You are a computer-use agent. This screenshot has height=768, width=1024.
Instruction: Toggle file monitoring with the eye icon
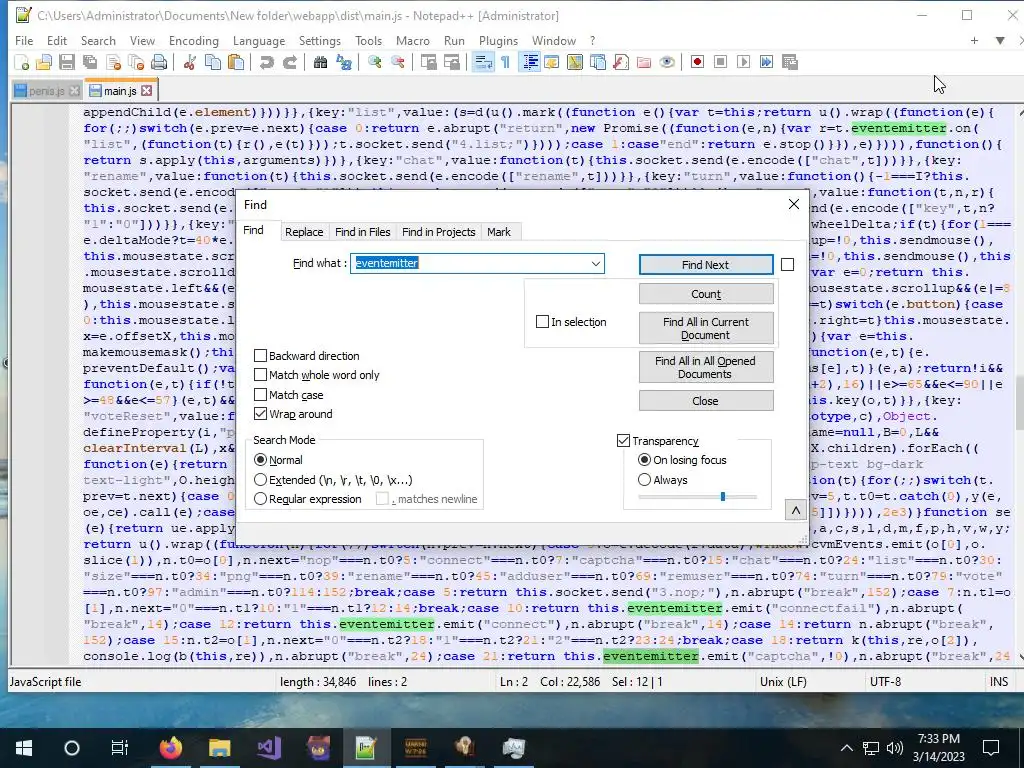667,62
